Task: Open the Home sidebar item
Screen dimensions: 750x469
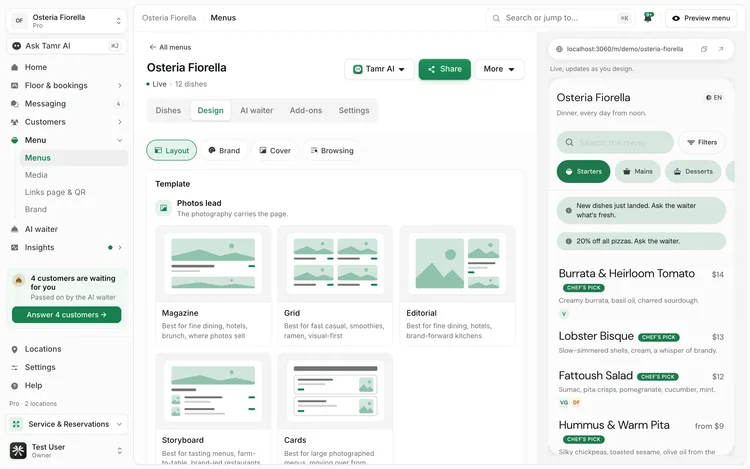Action: (x=67, y=67)
